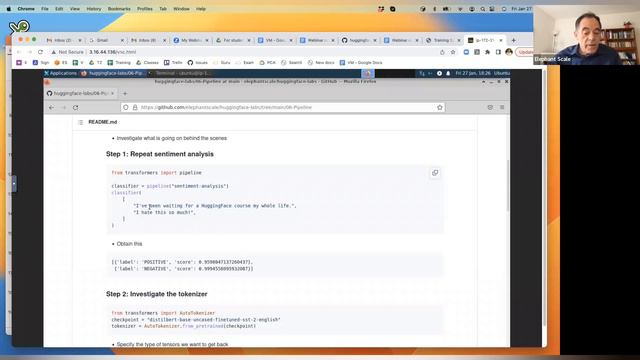Go forward in Firefox

tap(63, 107)
